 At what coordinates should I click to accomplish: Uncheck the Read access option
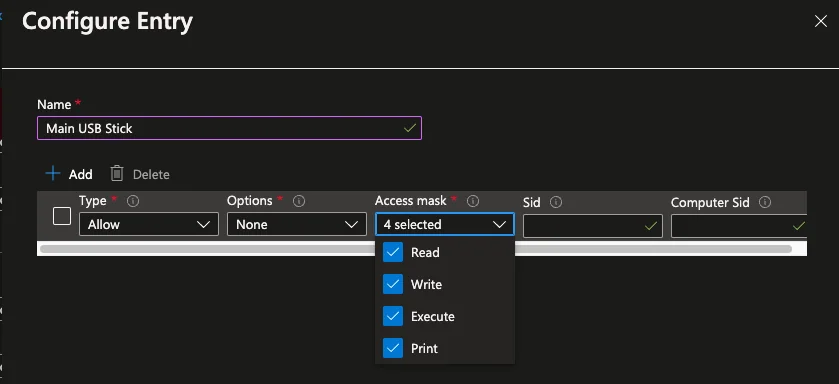[393, 252]
